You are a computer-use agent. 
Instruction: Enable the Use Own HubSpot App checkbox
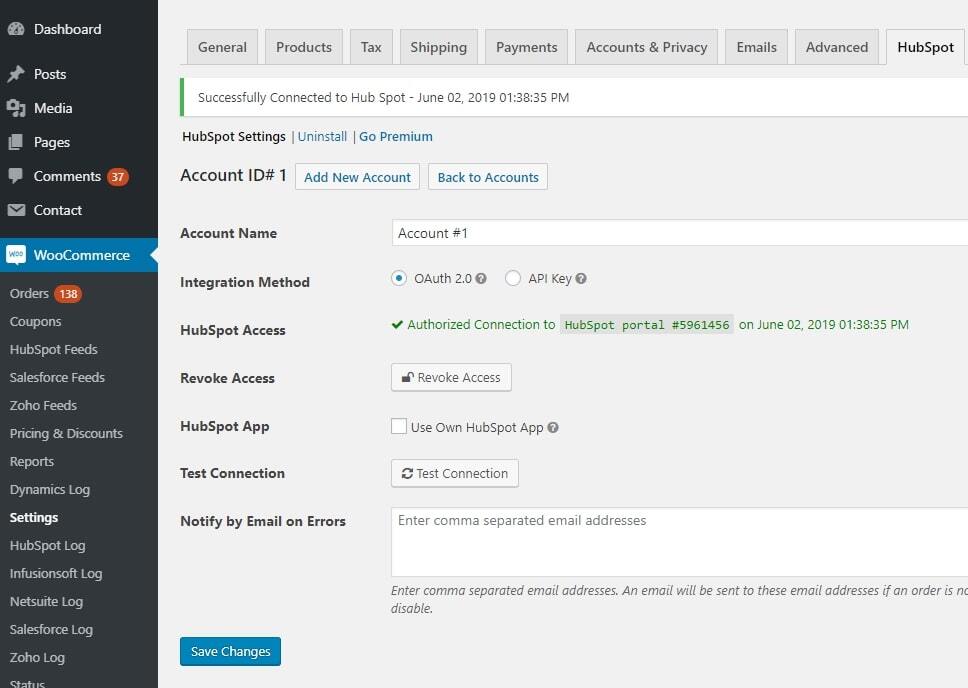click(399, 426)
